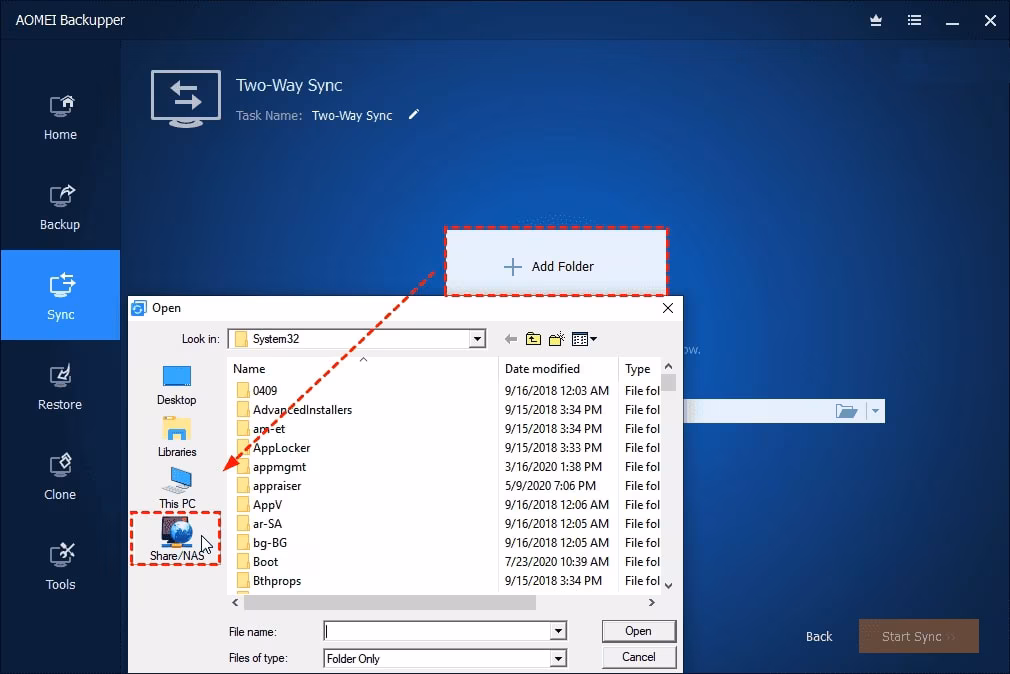Viewport: 1010px width, 674px height.
Task: Open the Clone section in sidebar
Action: [60, 477]
